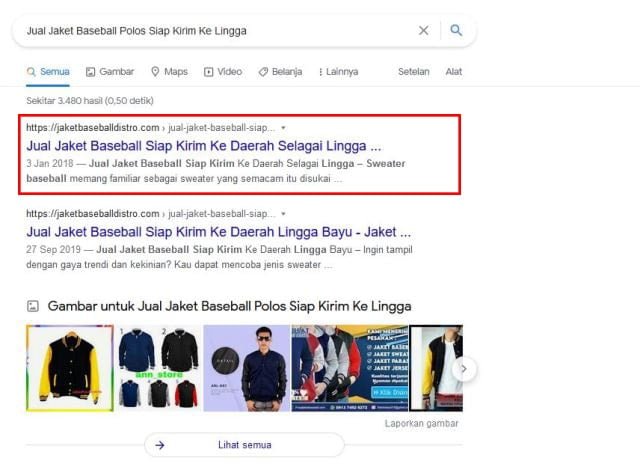Viewport: 640px width, 464px height.
Task: Open Setelan settings menu
Action: (x=413, y=72)
